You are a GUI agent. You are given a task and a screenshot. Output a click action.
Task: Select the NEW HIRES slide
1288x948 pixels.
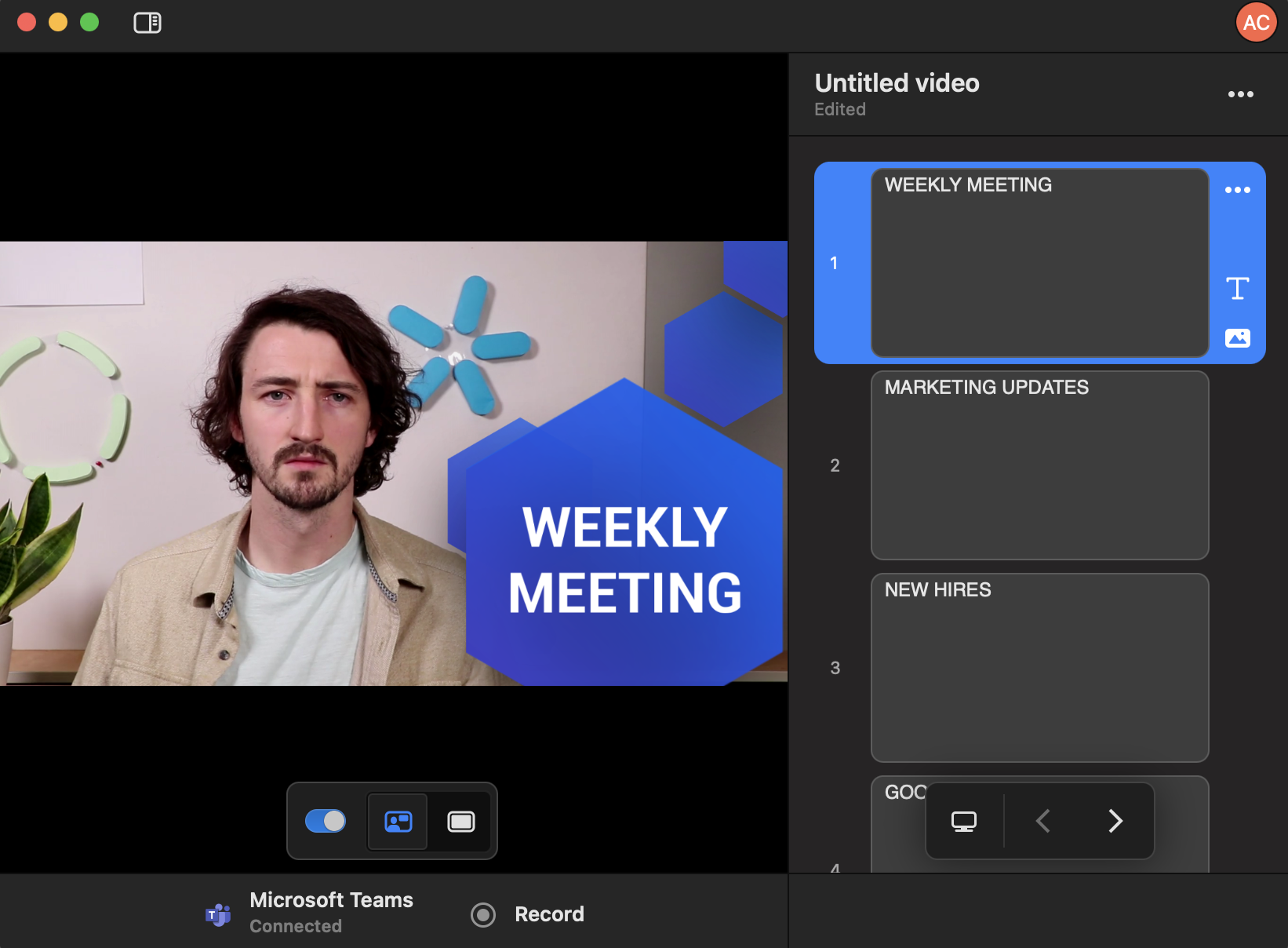1039,668
